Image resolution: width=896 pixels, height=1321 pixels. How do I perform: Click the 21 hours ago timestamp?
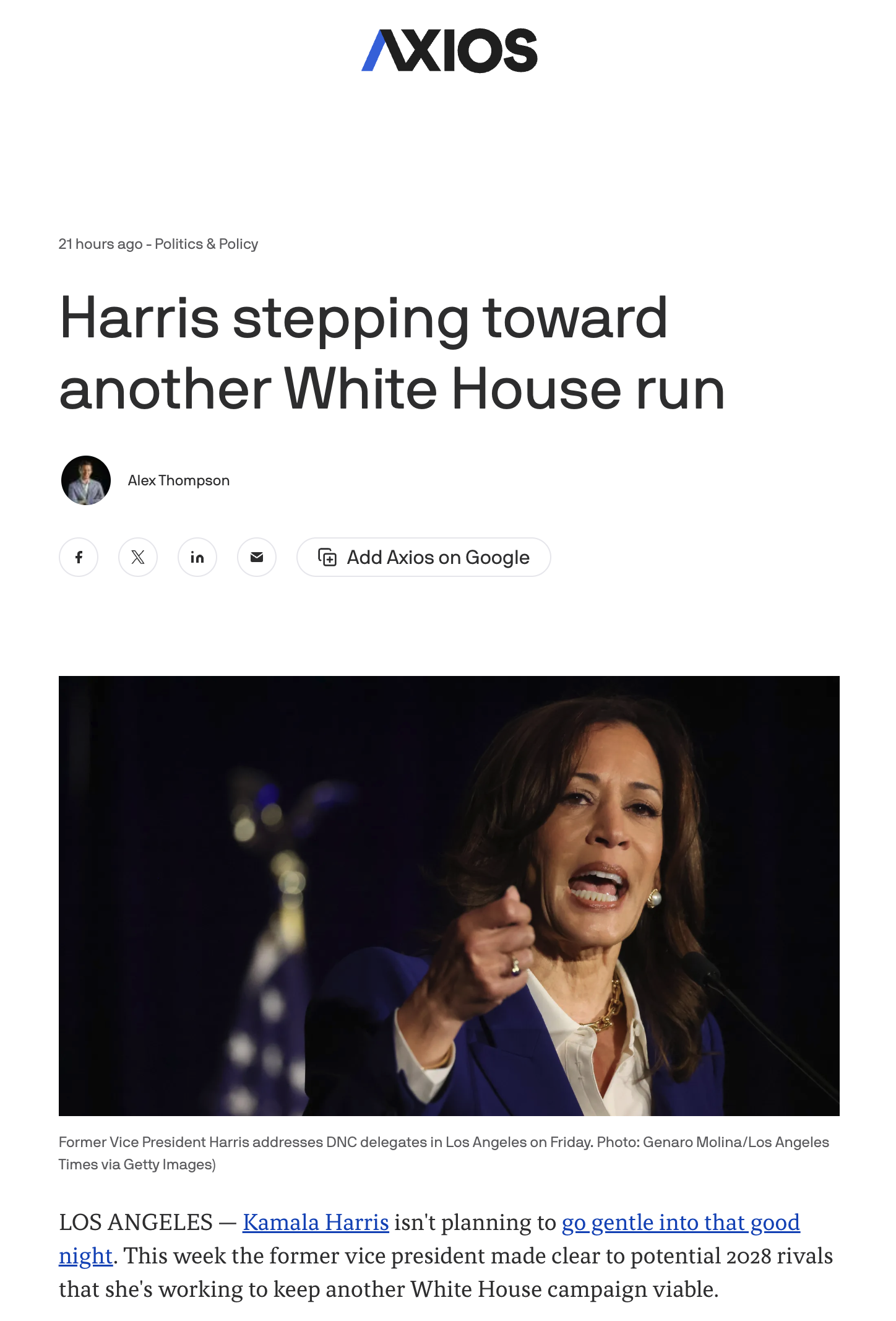101,244
